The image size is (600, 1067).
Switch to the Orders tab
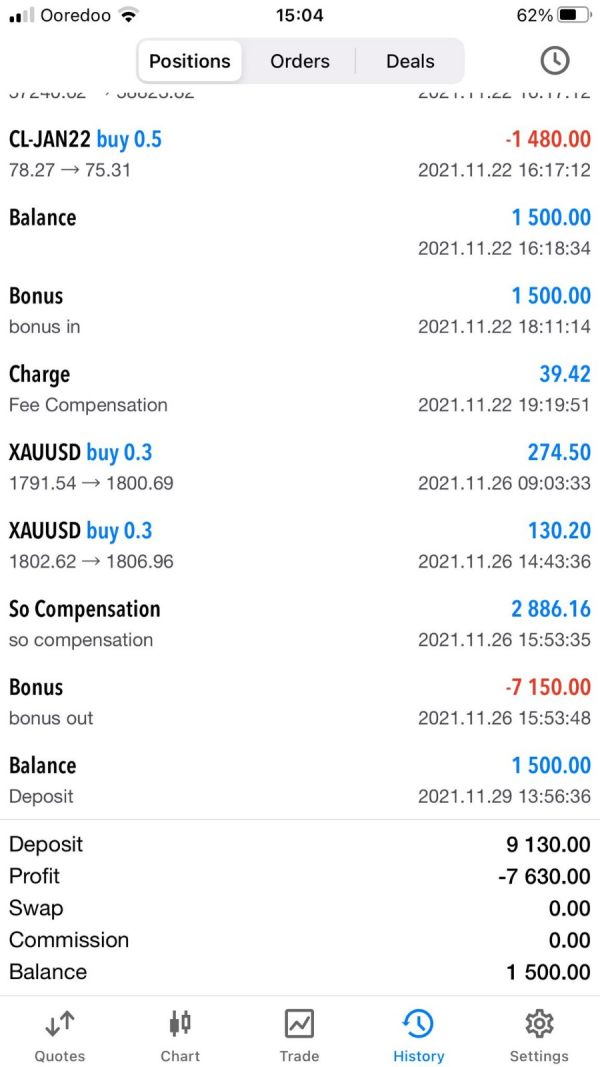coord(299,61)
